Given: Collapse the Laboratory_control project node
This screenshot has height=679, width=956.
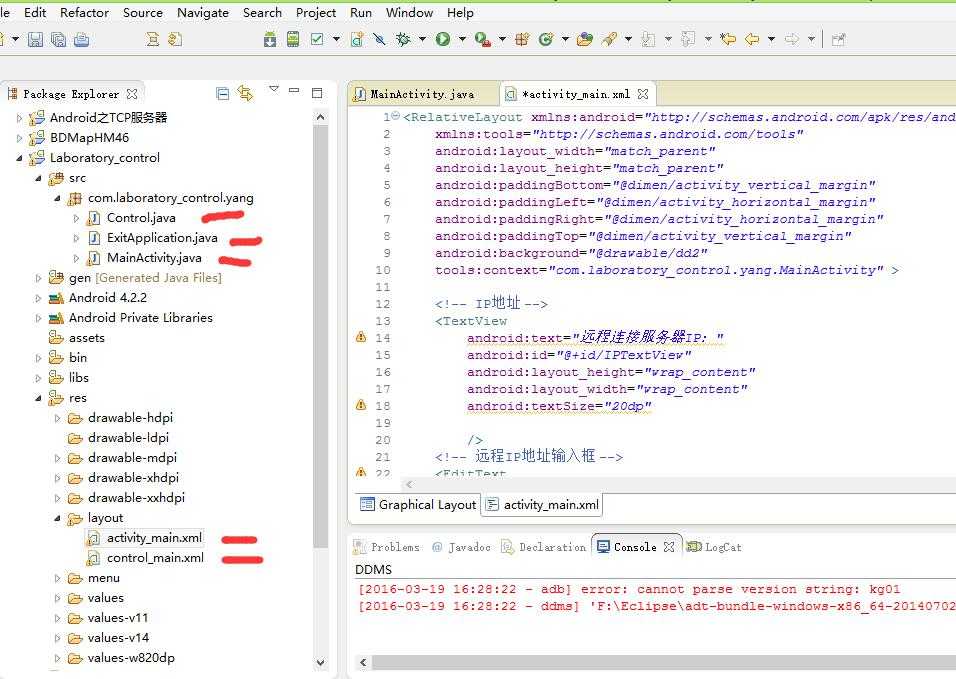Looking at the screenshot, I should point(20,158).
